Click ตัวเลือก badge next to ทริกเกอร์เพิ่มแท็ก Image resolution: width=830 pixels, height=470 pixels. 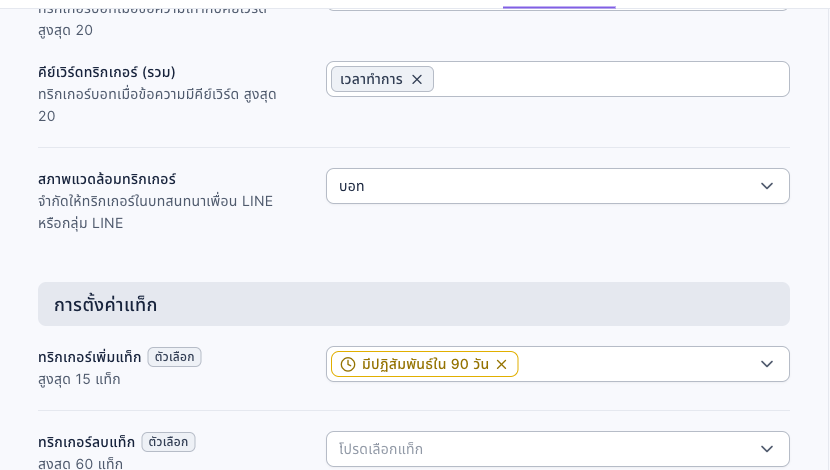tap(175, 357)
